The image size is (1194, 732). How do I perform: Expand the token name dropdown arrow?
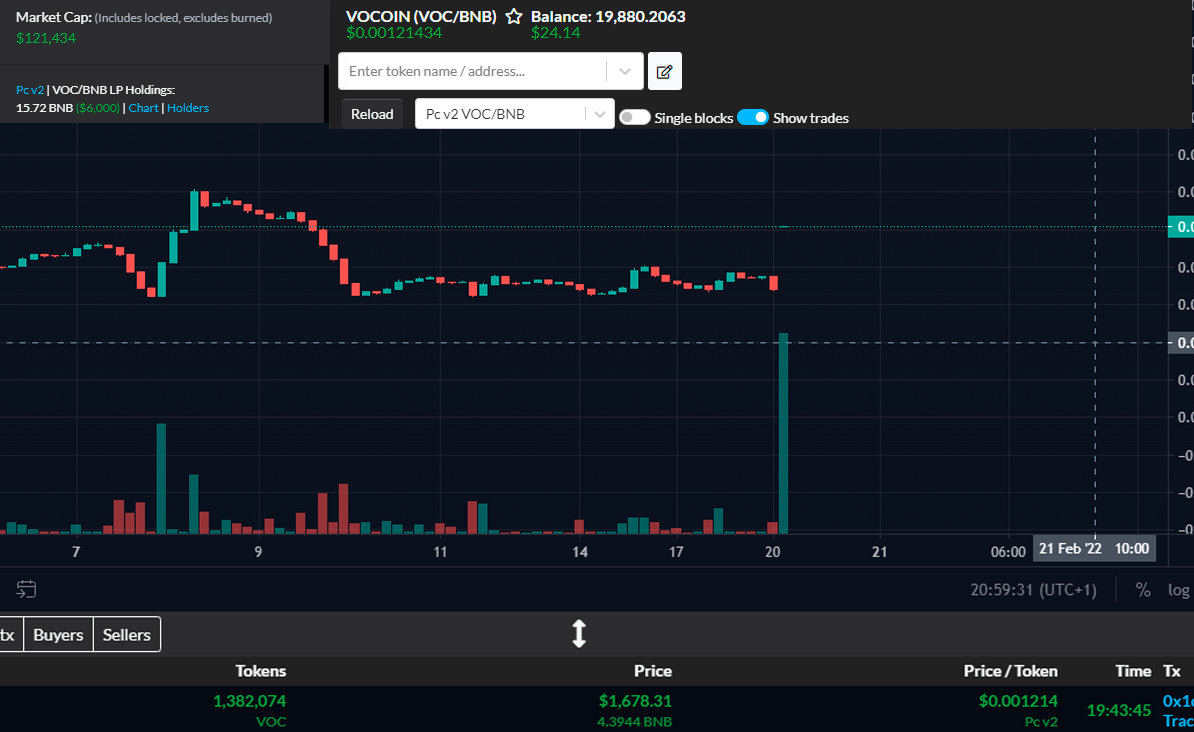pos(624,72)
